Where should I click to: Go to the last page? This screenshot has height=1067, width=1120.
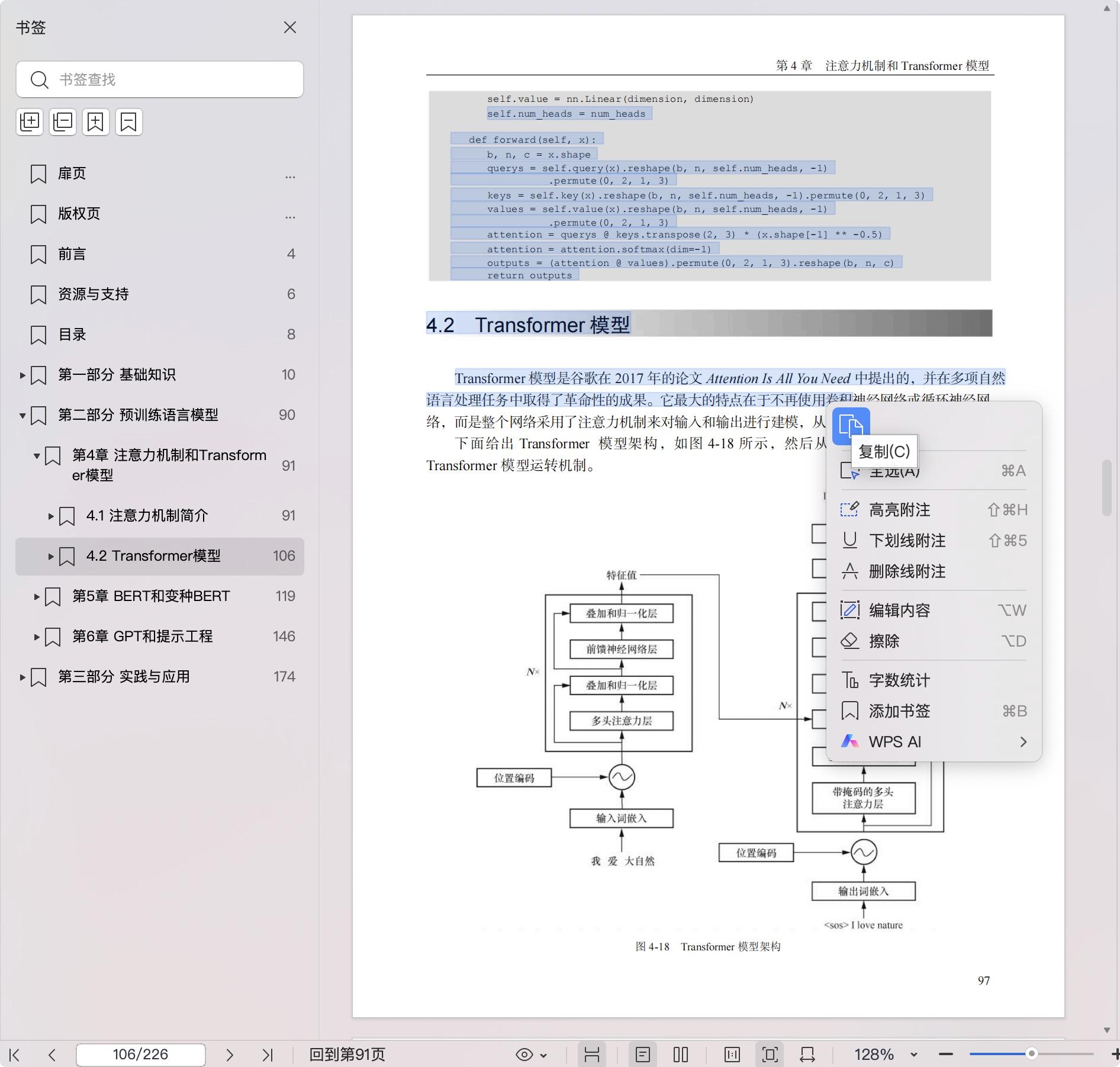(268, 1055)
